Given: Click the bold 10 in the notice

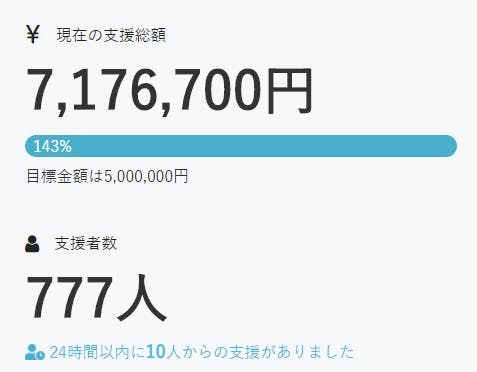Looking at the screenshot, I should tap(156, 352).
